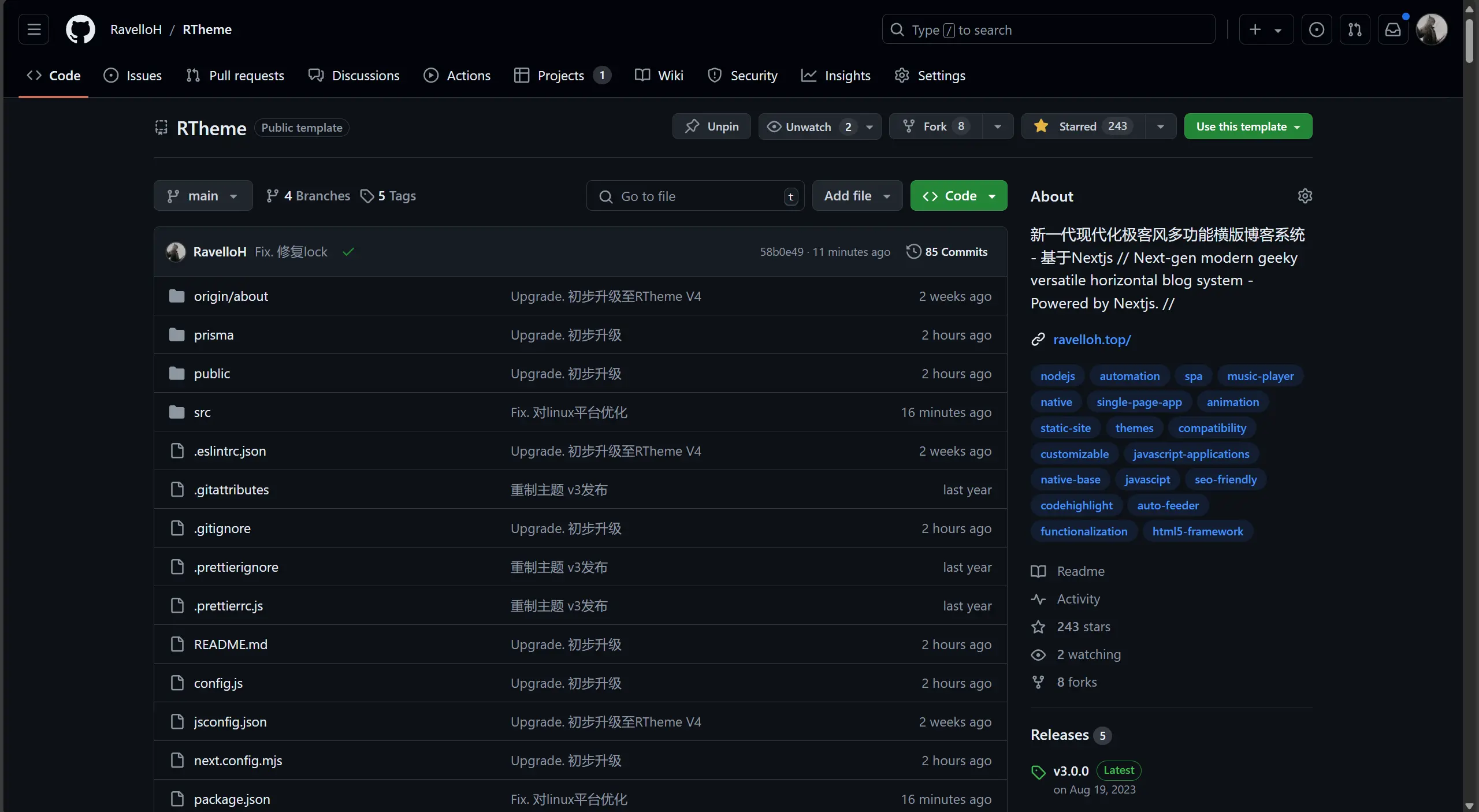1479x812 pixels.
Task: Open the user avatar menu
Action: pos(1432,29)
